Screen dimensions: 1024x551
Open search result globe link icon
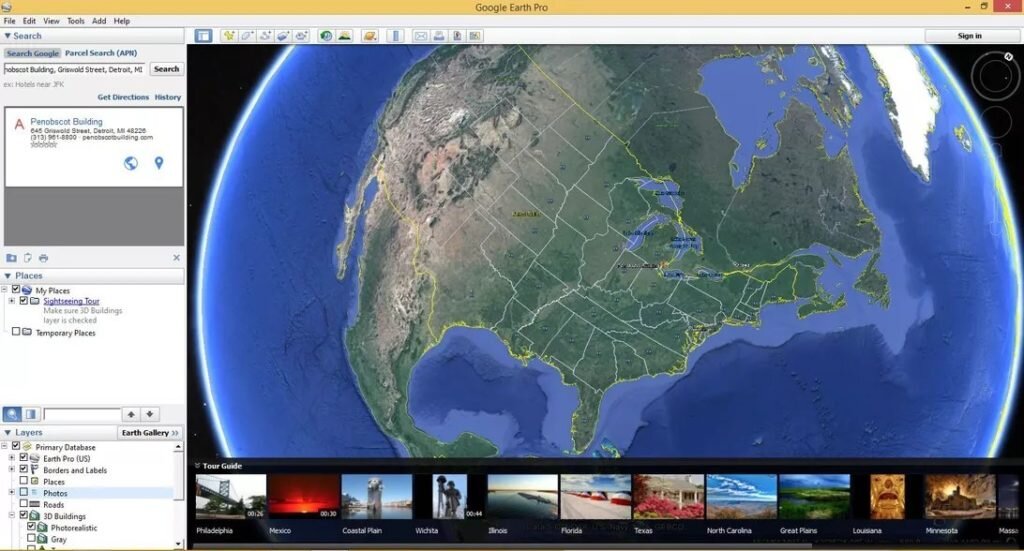tap(131, 163)
